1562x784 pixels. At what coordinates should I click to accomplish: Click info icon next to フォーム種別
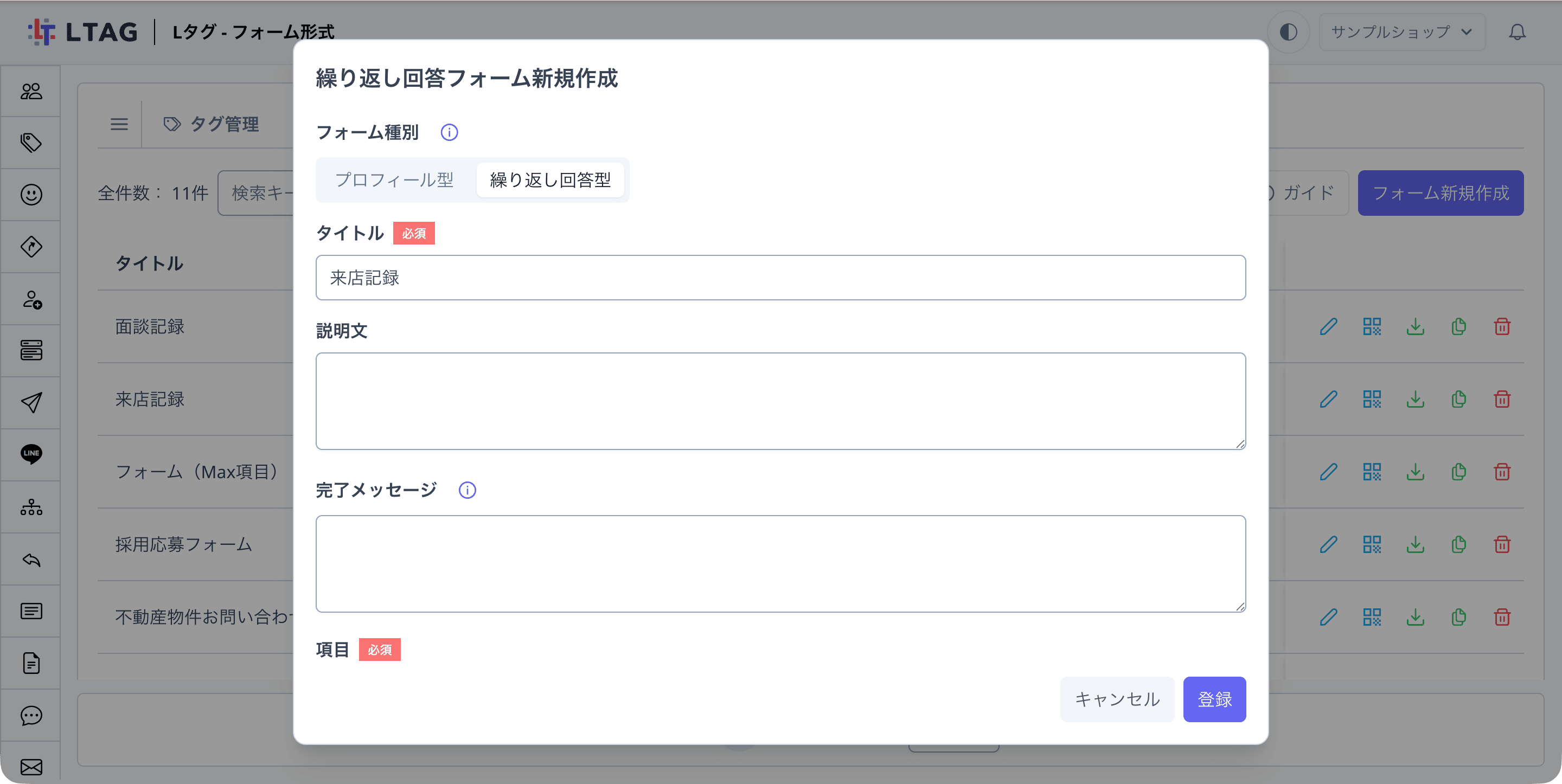pos(449,132)
